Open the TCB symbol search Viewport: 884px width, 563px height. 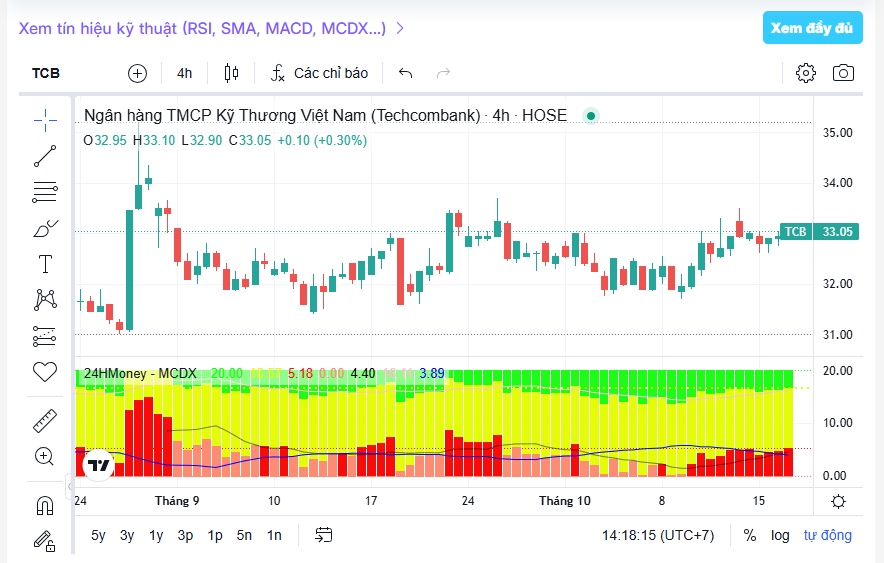pyautogui.click(x=46, y=73)
